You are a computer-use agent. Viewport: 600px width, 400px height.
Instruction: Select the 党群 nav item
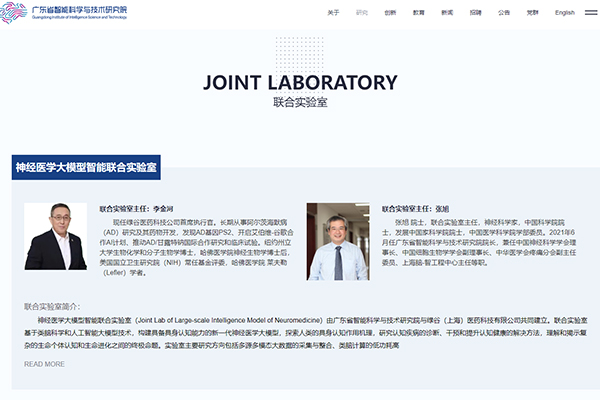532,13
